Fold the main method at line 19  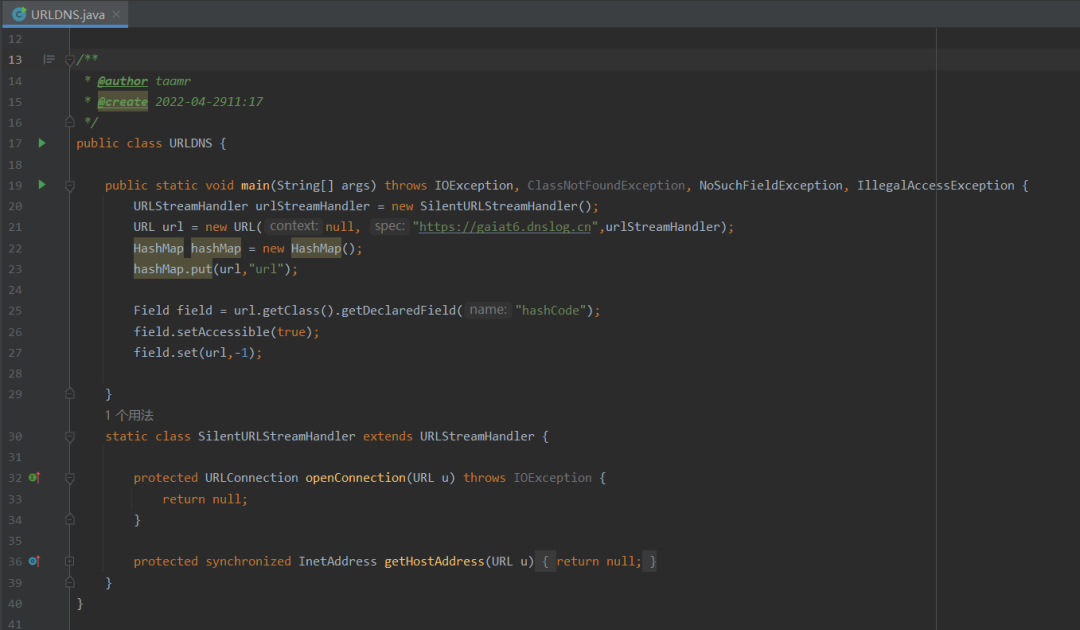click(70, 185)
